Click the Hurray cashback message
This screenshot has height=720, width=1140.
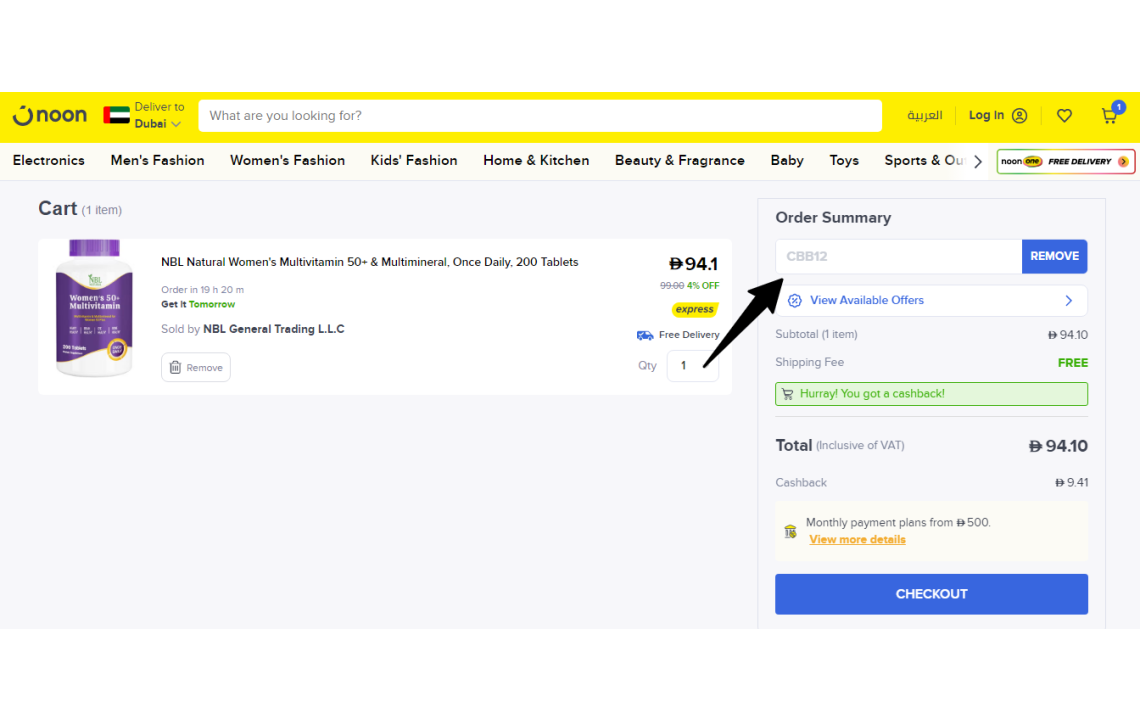(931, 393)
